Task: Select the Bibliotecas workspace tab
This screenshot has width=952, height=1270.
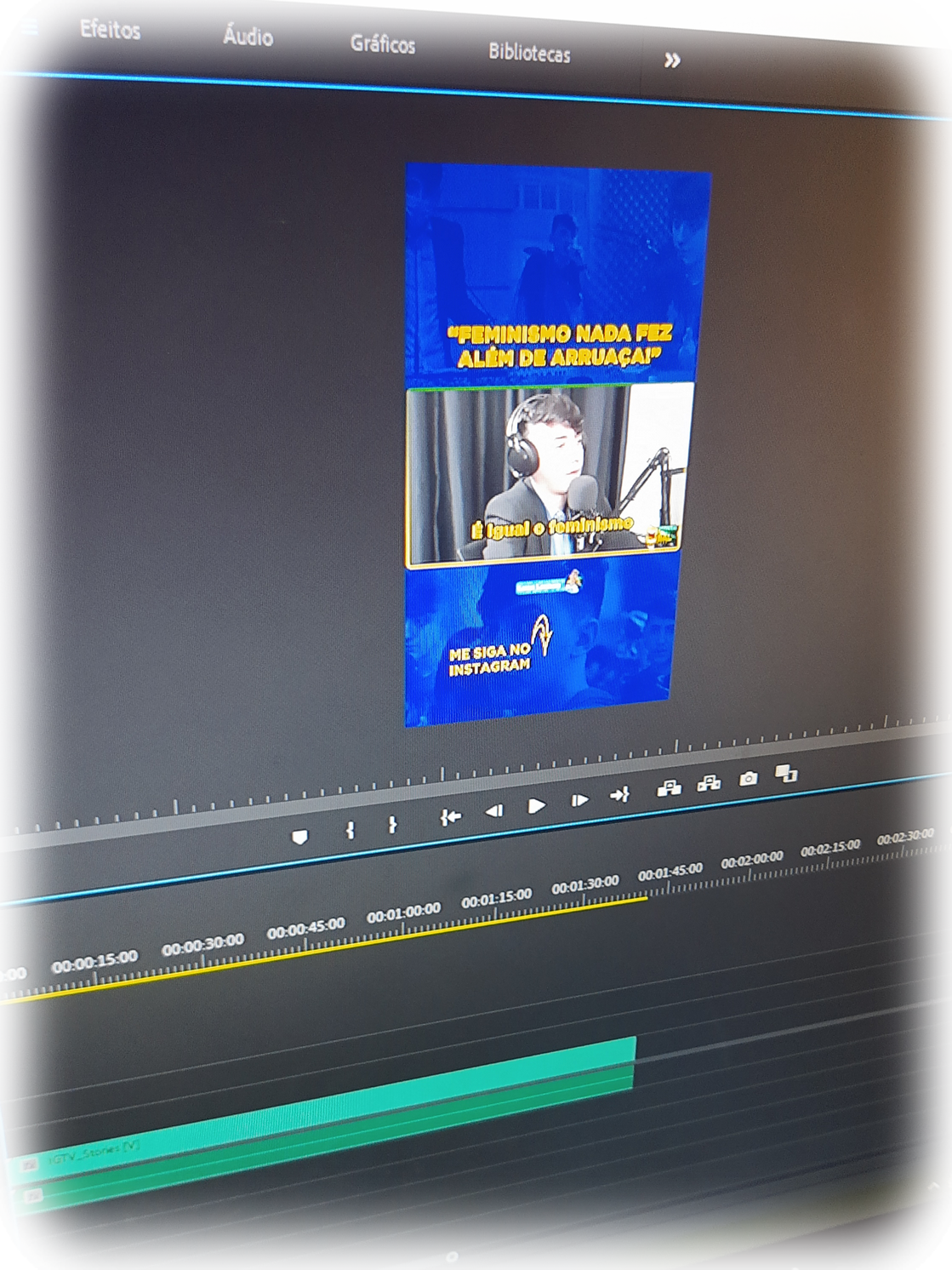Action: 529,53
